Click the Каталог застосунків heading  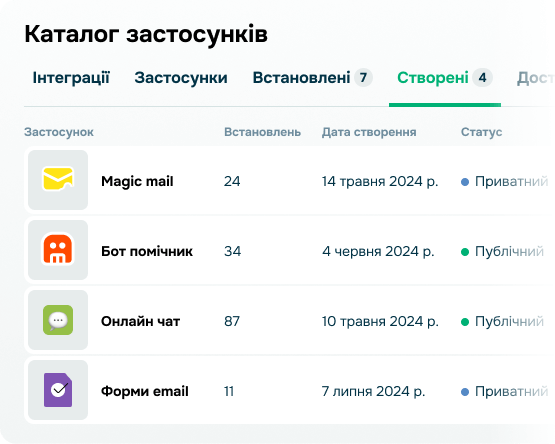coord(146,34)
